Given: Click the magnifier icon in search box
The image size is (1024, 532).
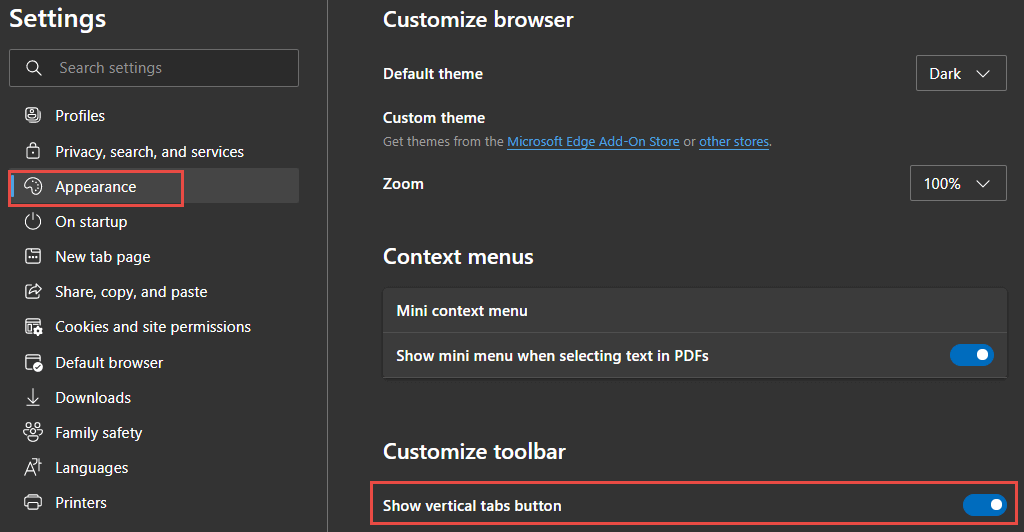Looking at the screenshot, I should click(x=34, y=68).
